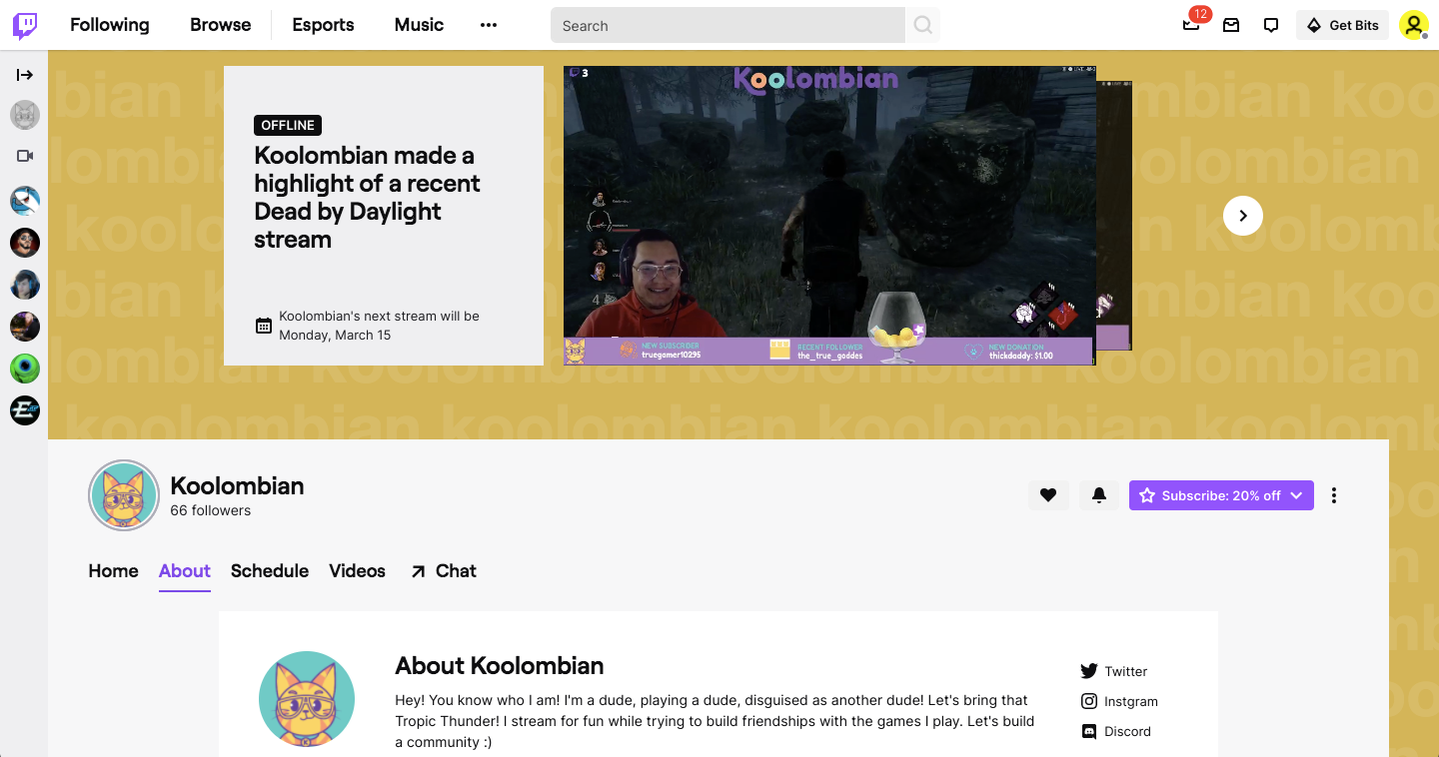
Task: Open user account avatar menu
Action: coord(1414,25)
